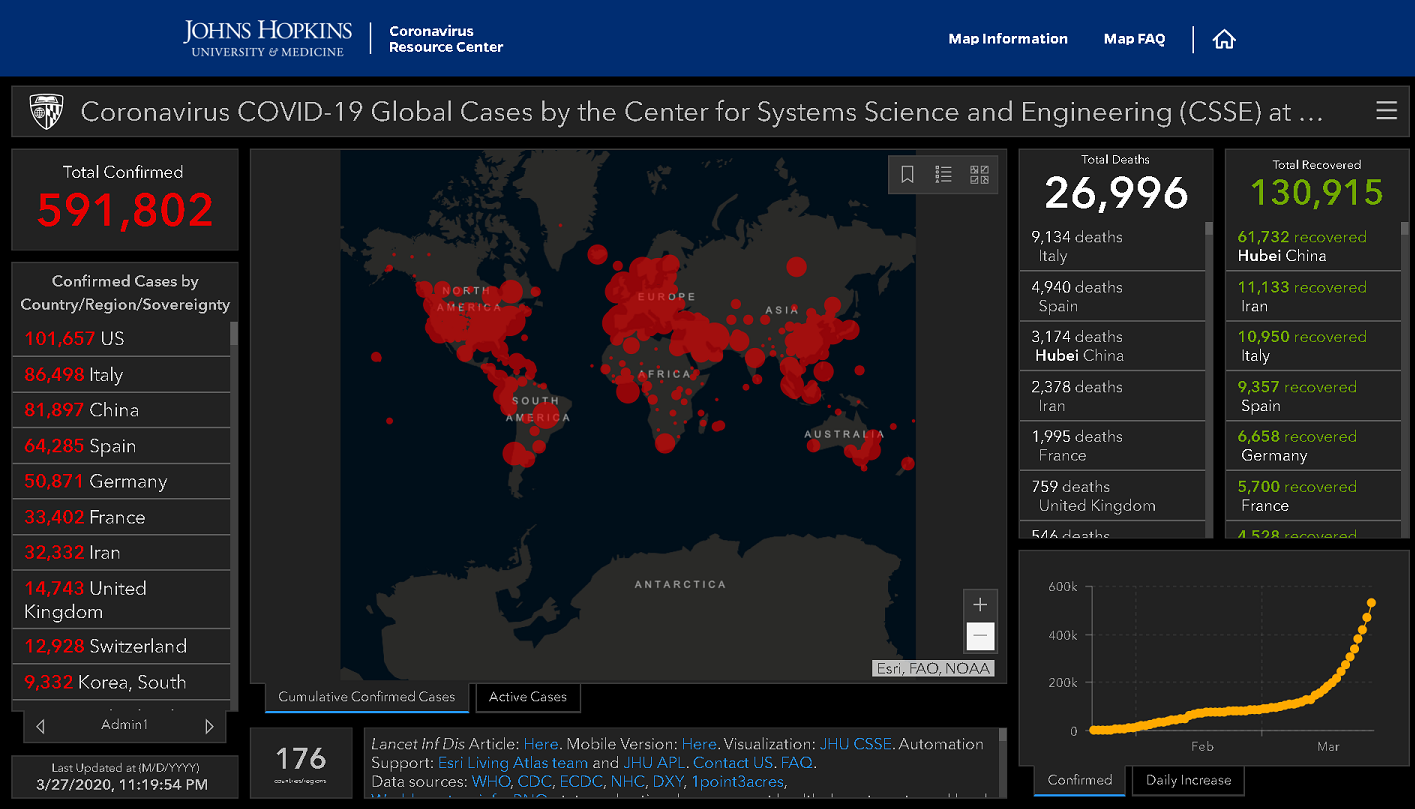Click the Total Recovered 130,915 figure
This screenshot has width=1415, height=809.
pyautogui.click(x=1316, y=192)
